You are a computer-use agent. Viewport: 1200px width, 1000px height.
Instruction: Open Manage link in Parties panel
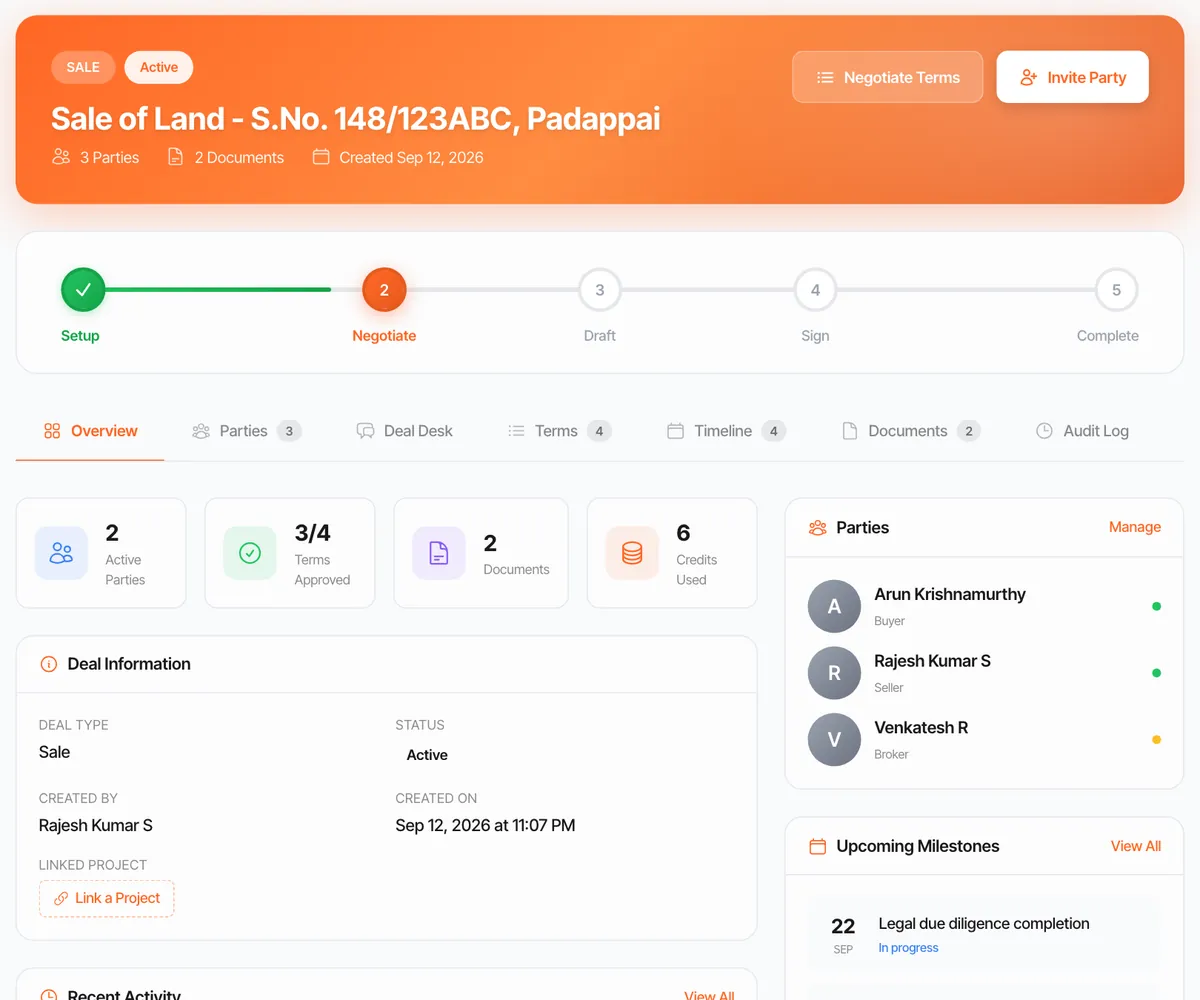point(1135,527)
